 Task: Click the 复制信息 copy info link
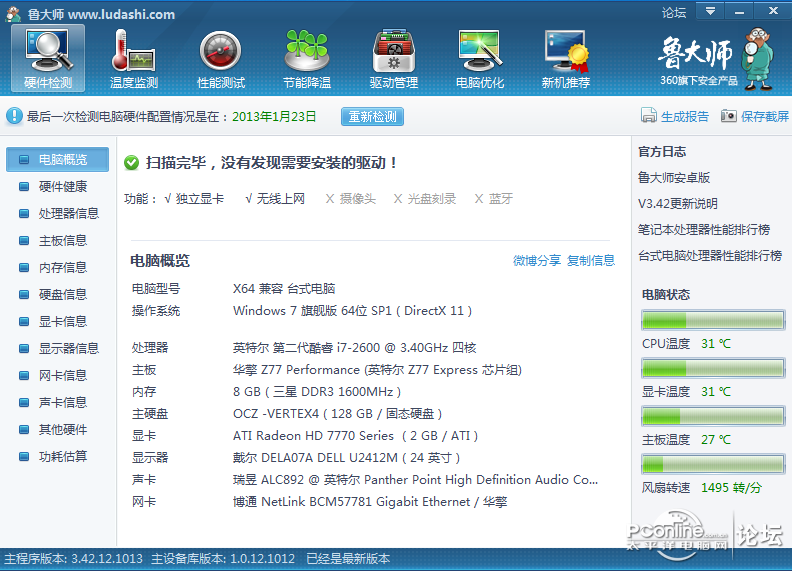[591, 260]
